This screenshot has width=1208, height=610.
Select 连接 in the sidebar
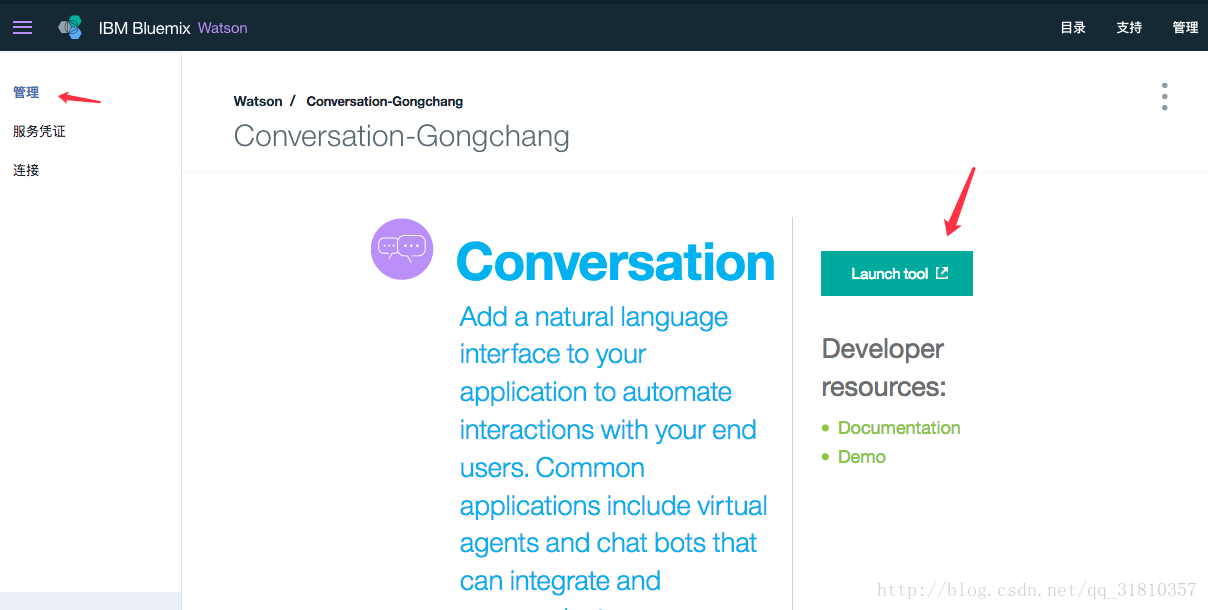coord(26,170)
